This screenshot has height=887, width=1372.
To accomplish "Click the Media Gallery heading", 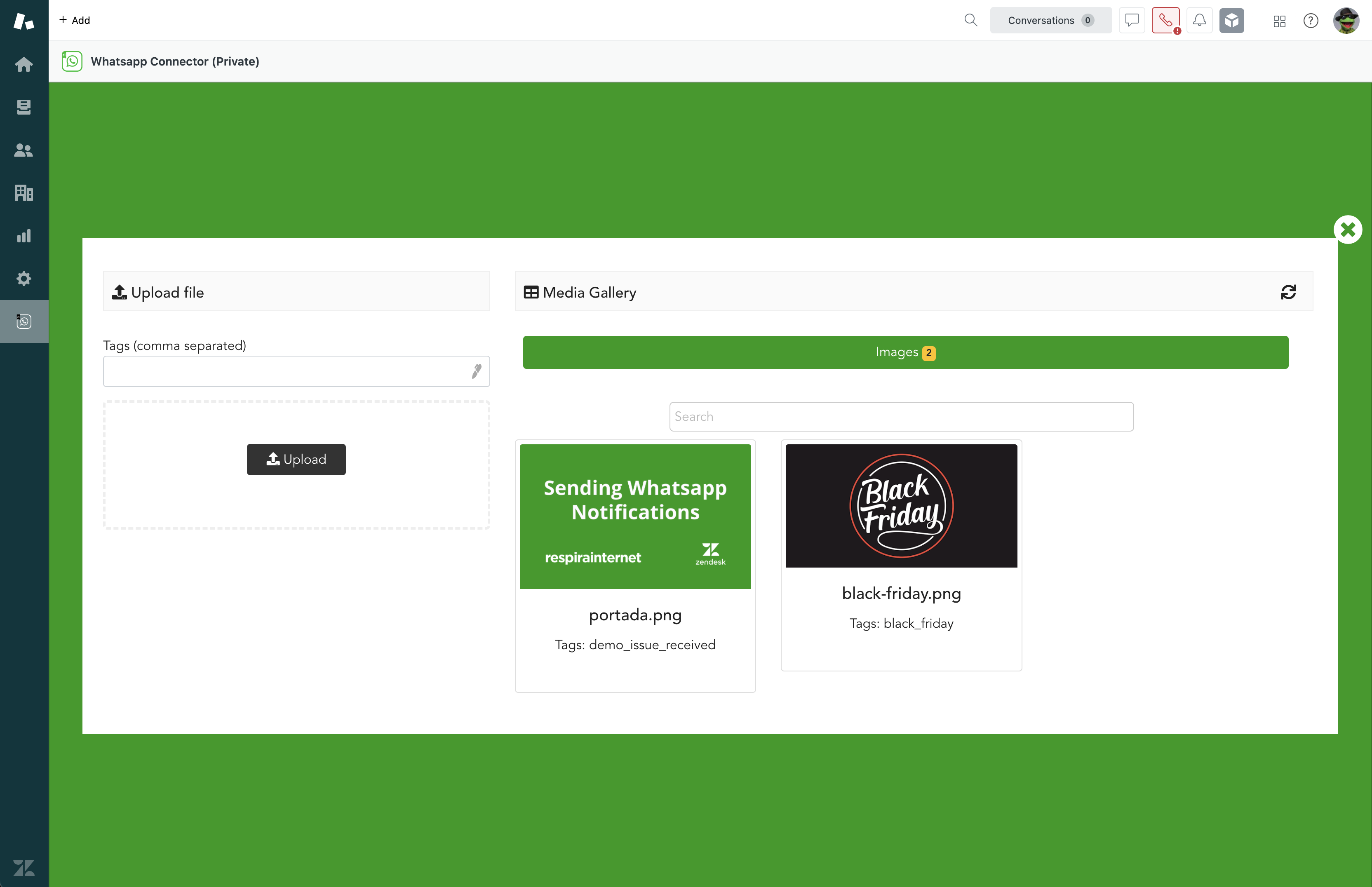I will (580, 292).
